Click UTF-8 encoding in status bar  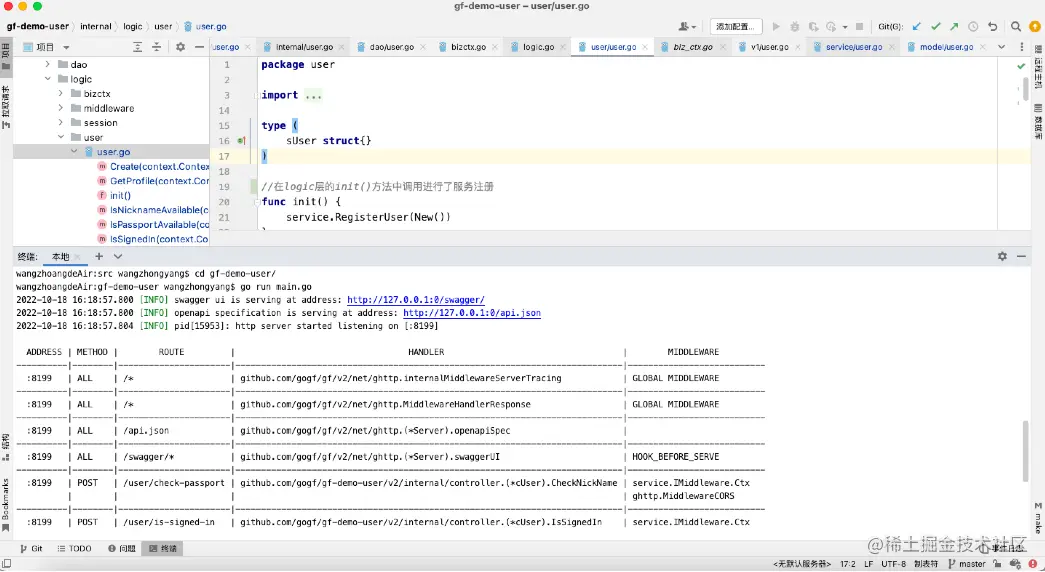click(894, 564)
